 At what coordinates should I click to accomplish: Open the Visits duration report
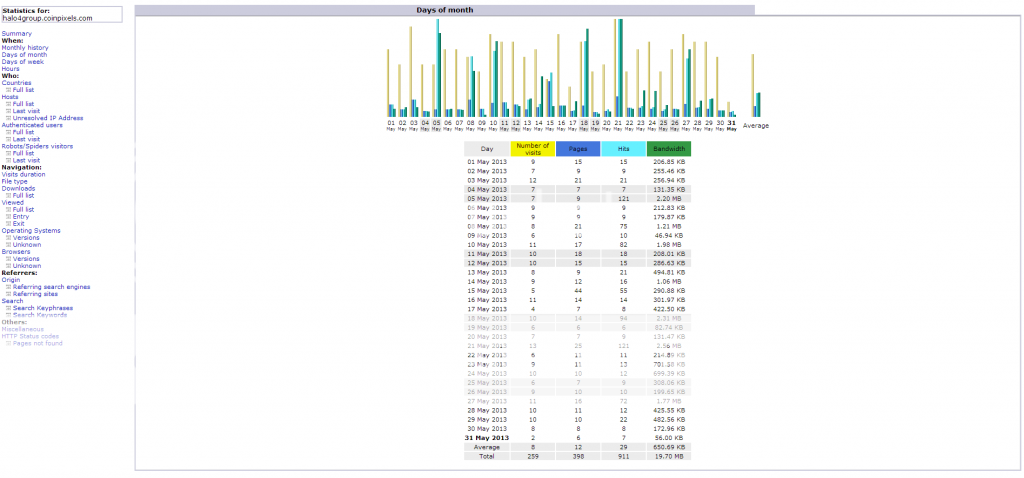click(x=23, y=174)
